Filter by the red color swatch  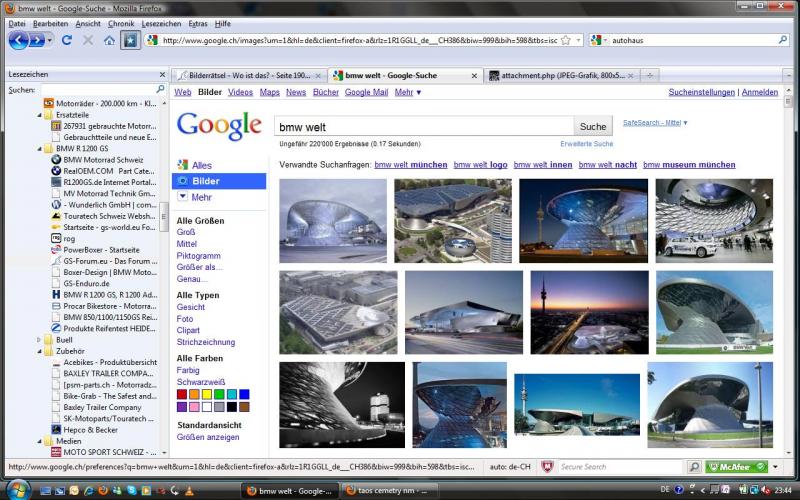point(182,394)
